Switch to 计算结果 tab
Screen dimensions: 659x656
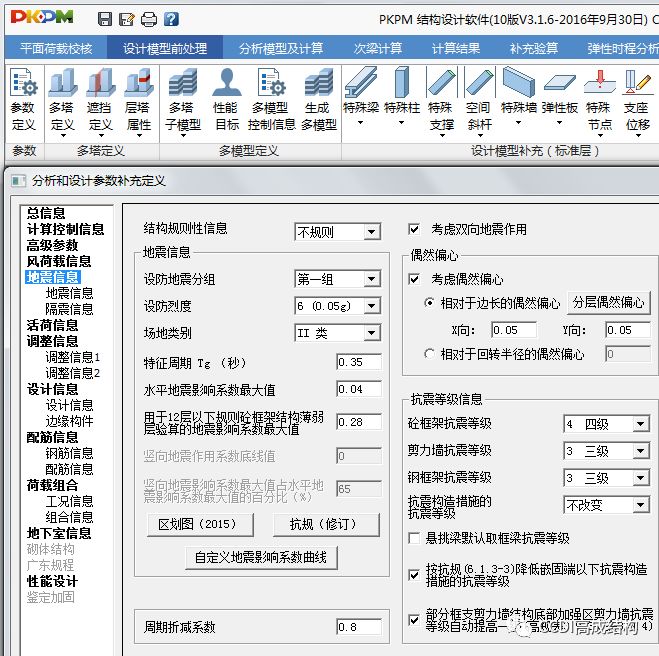[456, 48]
